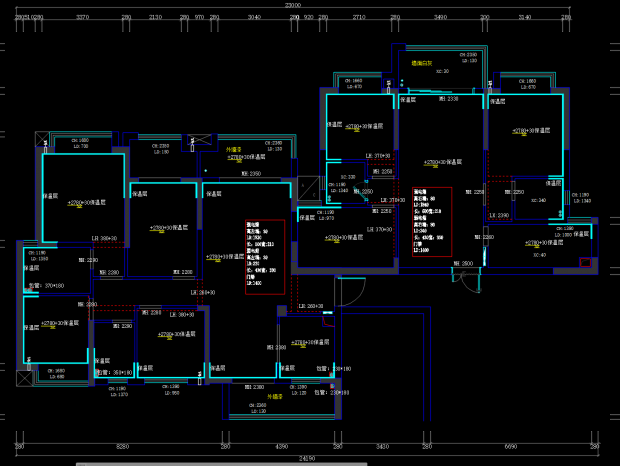Click the 3490 dimension on the top row
Image resolution: width=620 pixels, height=466 pixels.
439,17
